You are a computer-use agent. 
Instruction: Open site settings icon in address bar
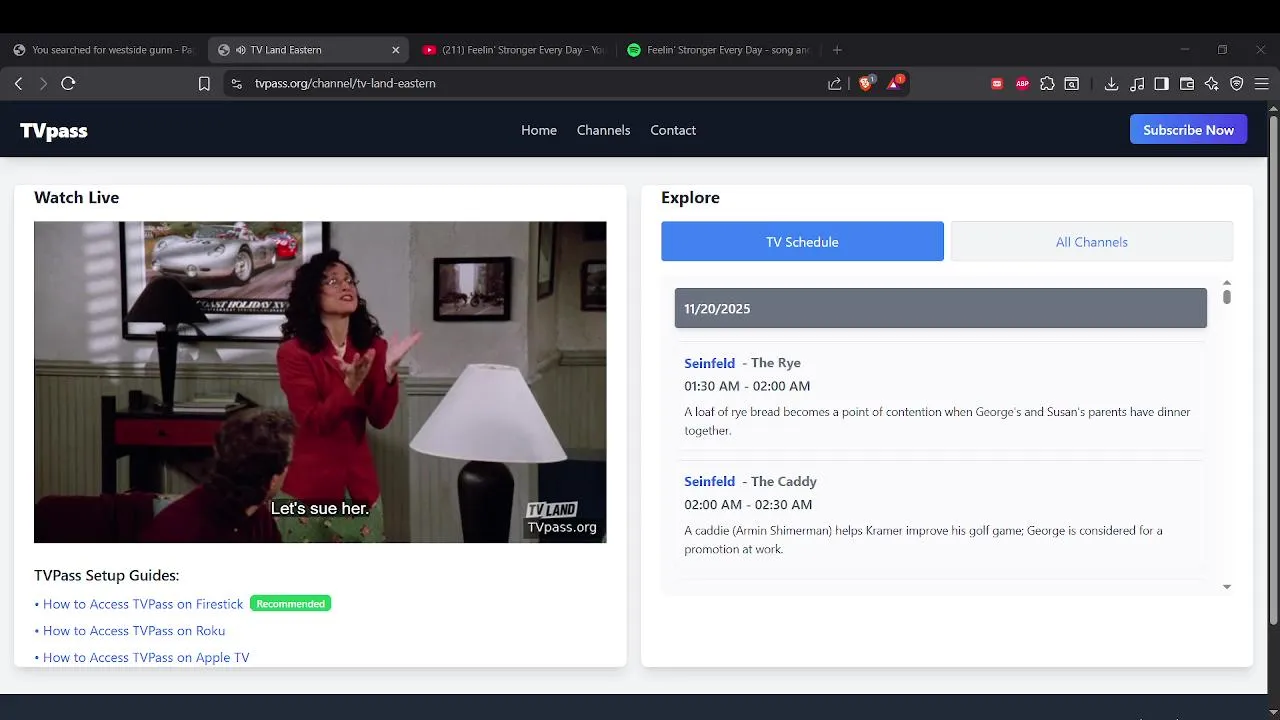[x=236, y=84]
